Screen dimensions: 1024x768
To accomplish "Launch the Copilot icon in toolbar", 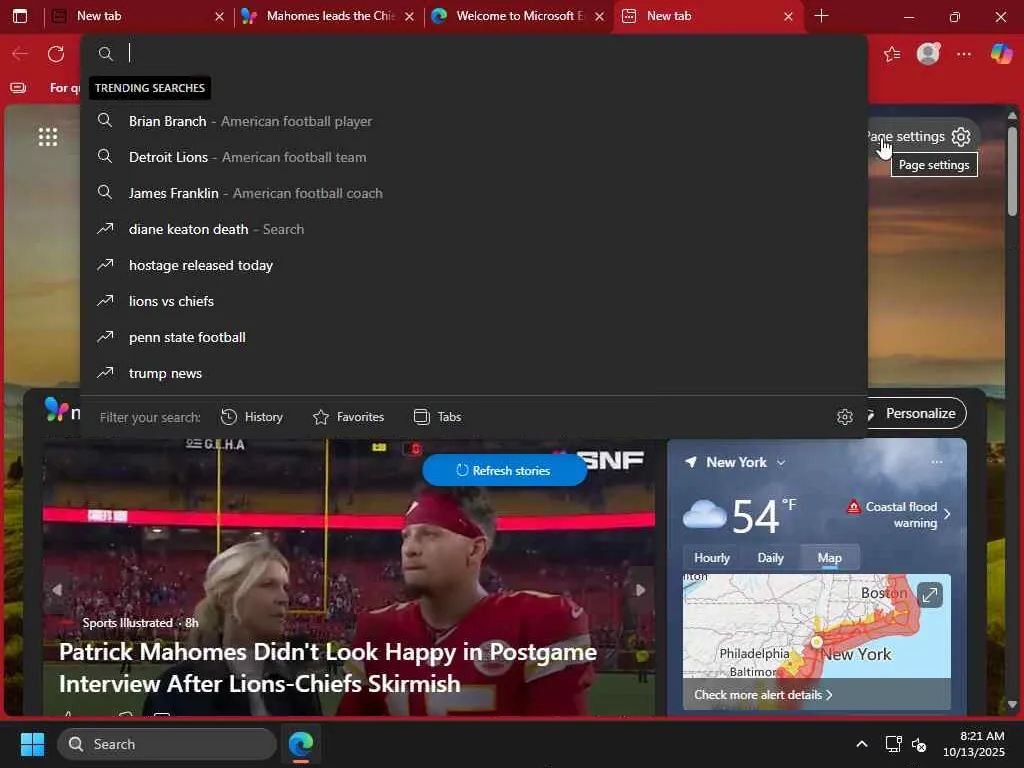I will pyautogui.click(x=1001, y=54).
